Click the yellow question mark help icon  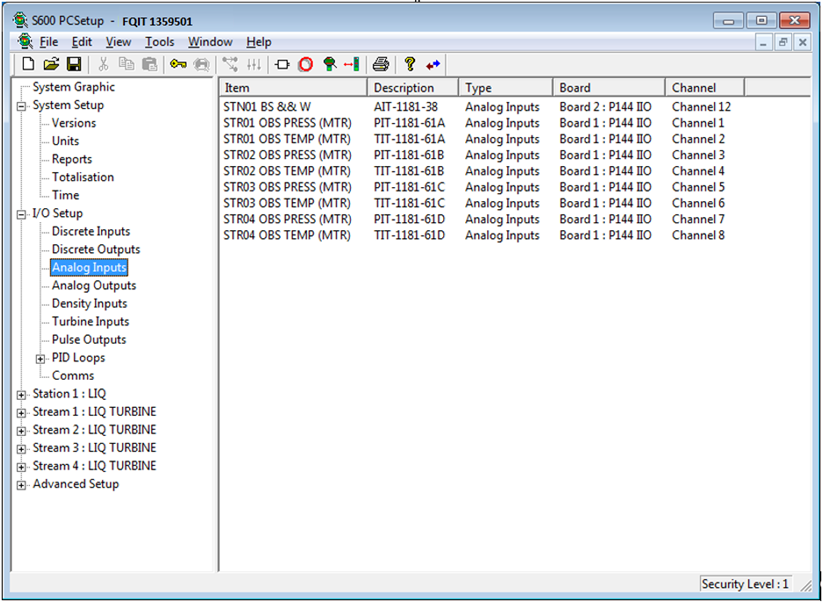click(410, 65)
